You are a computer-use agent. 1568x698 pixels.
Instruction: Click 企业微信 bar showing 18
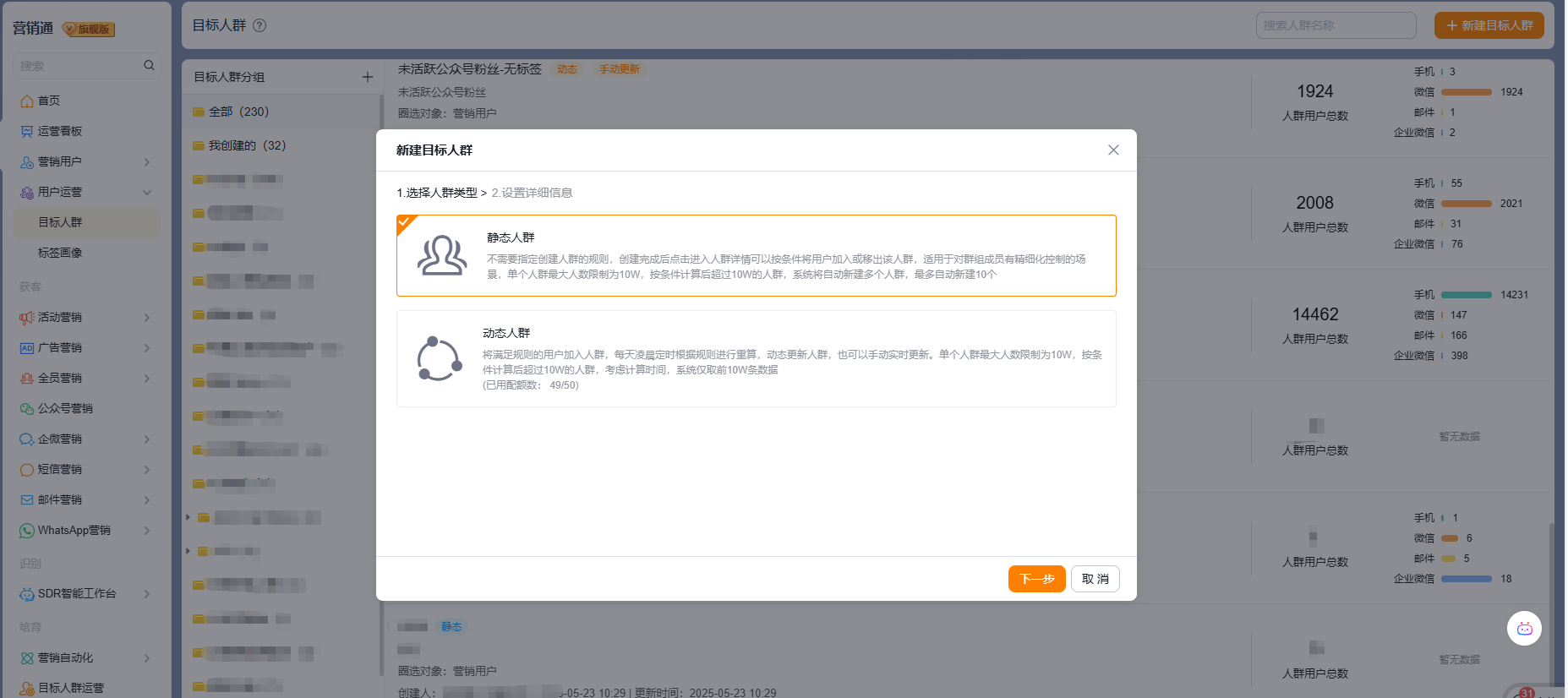tap(1466, 579)
